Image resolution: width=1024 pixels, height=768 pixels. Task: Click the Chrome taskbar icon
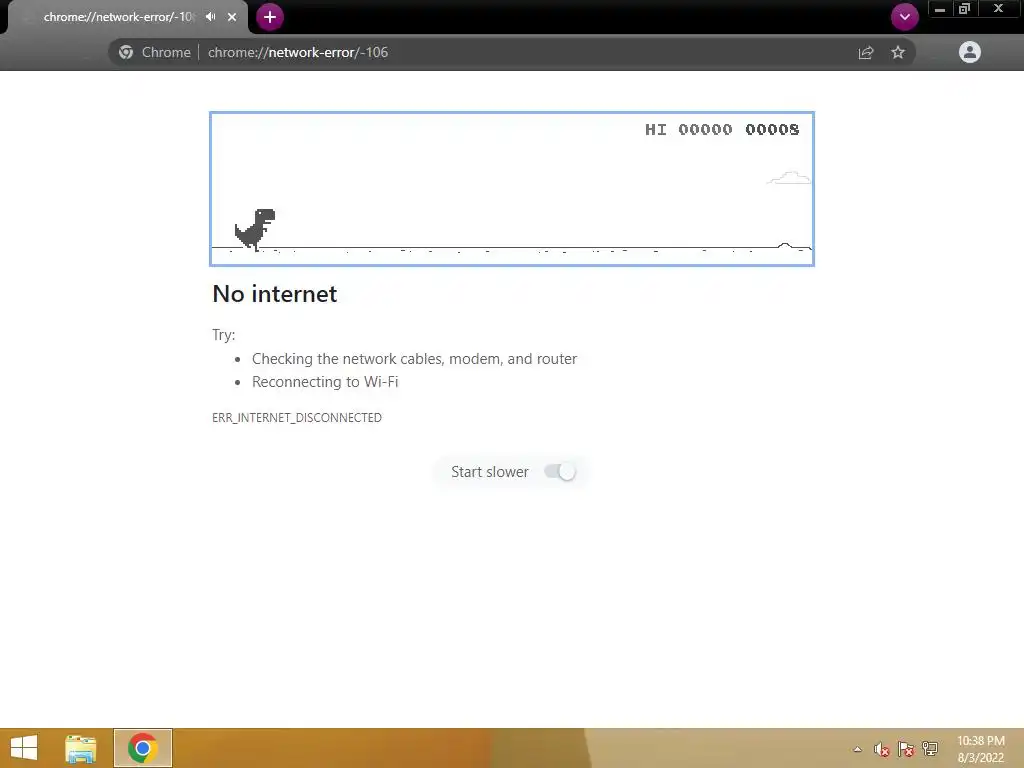(142, 748)
